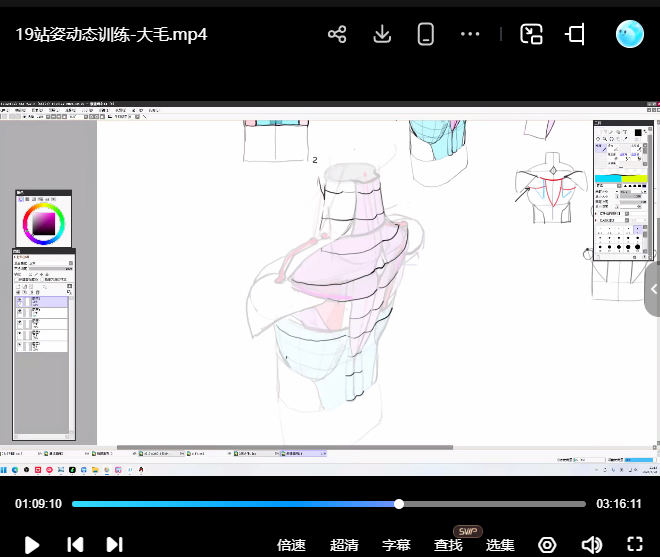Toggle fullscreen mode
Viewport: 660px width, 557px height.
634,545
